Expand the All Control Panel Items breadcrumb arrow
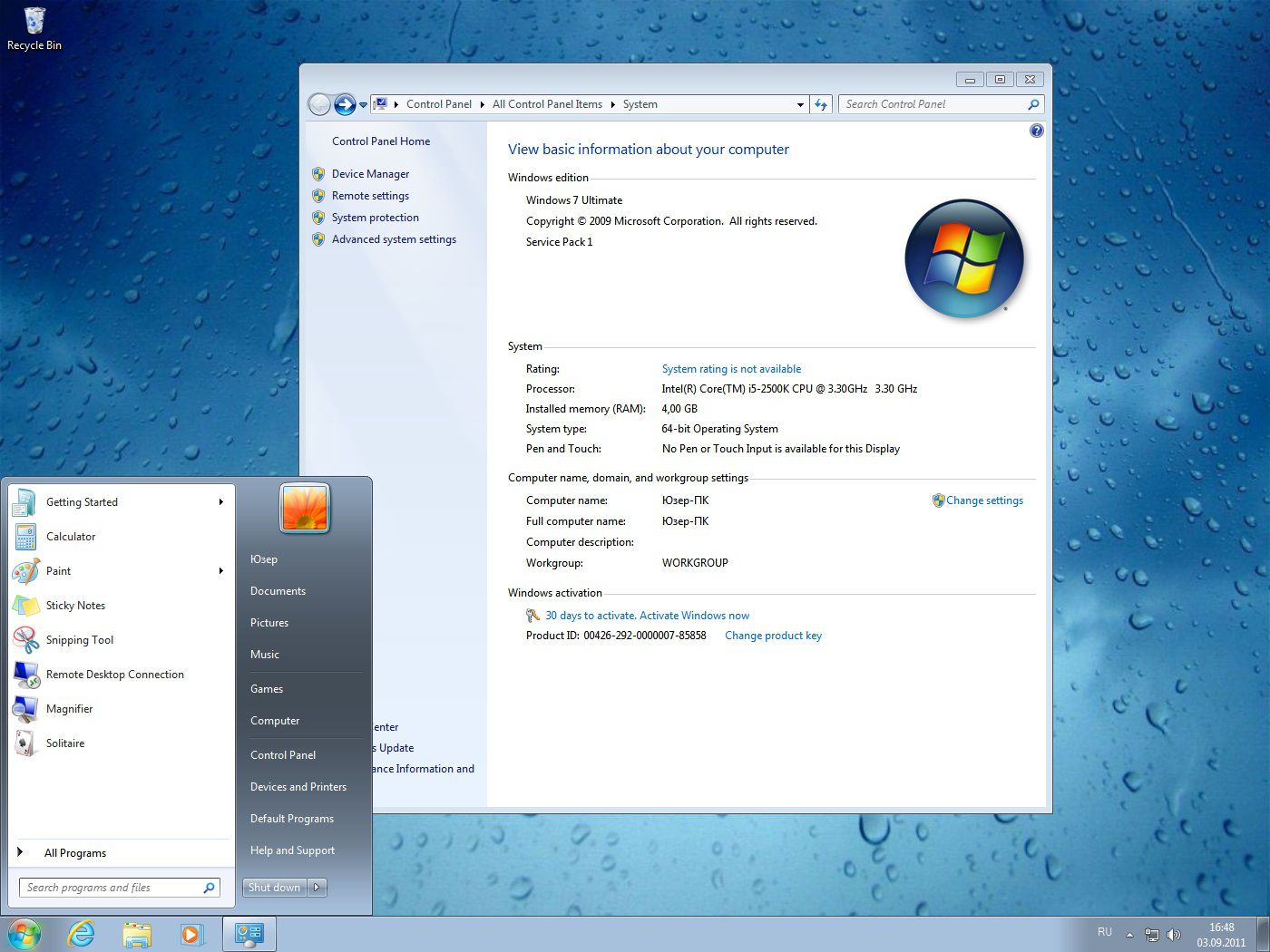Viewport: 1270px width, 952px height. point(612,104)
